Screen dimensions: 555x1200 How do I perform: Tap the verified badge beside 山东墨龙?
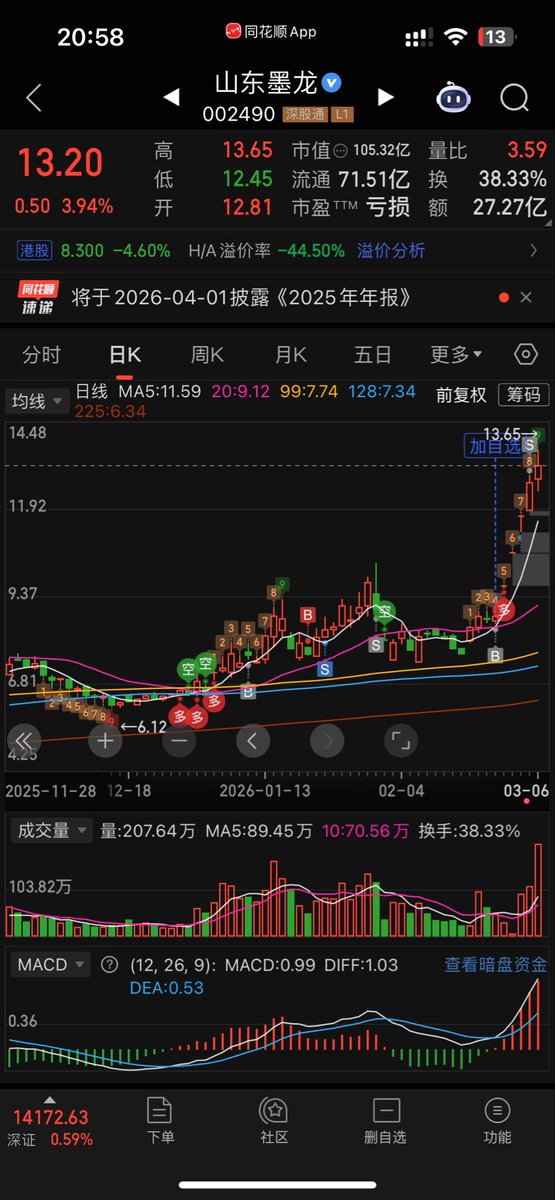[x=332, y=82]
